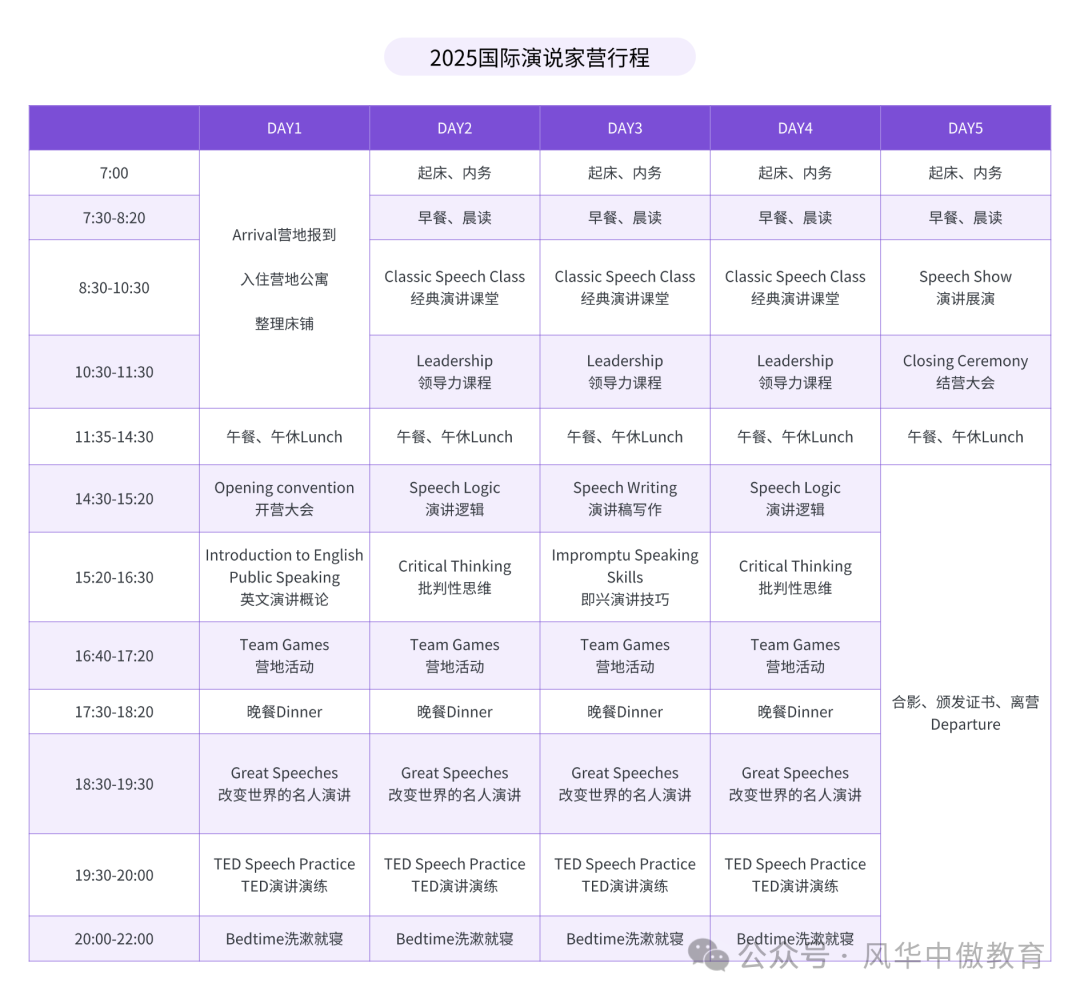Click DAY1 Bedtime洗漱就寝 cell
1080x999 pixels.
coord(284,938)
